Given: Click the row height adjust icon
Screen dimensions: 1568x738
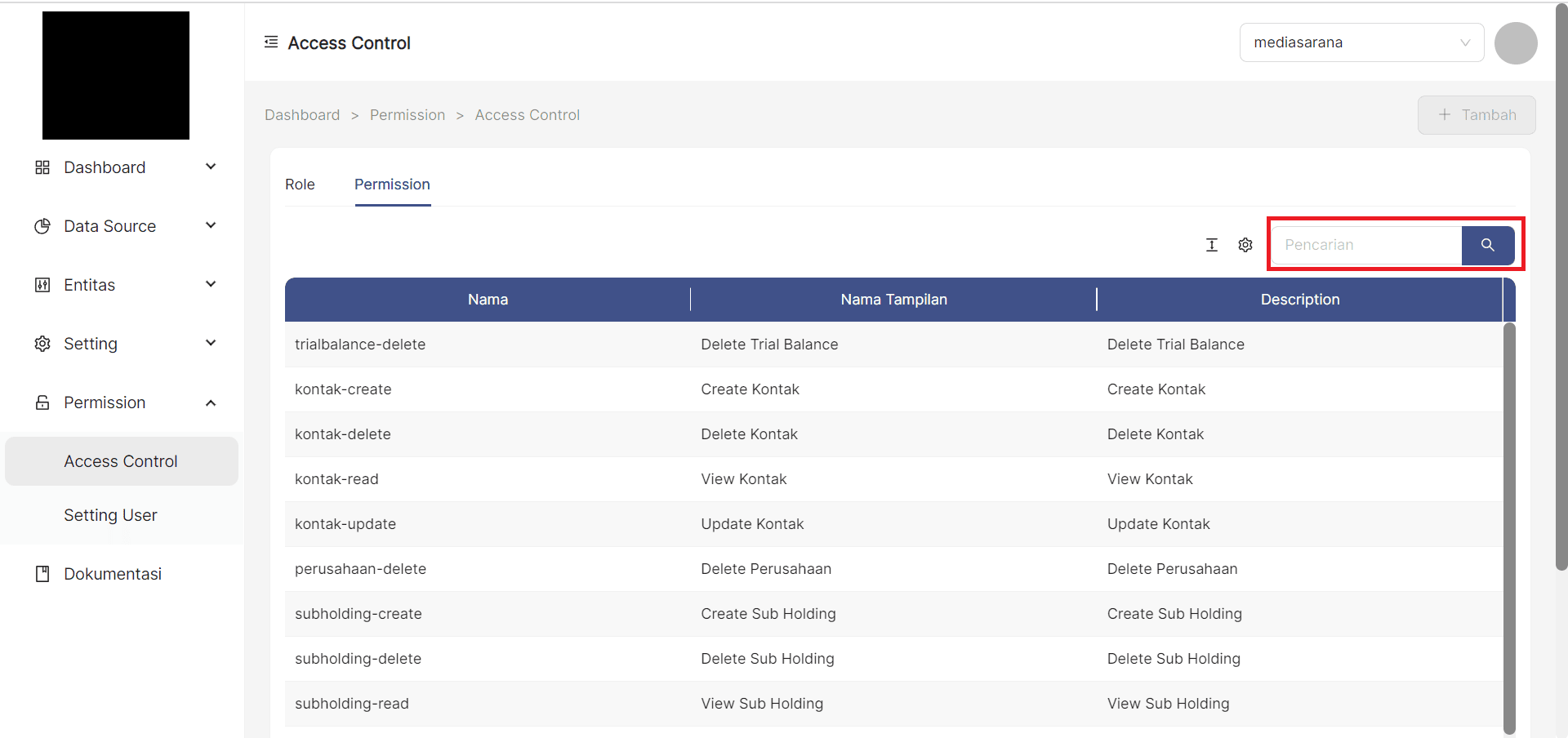Looking at the screenshot, I should [x=1212, y=245].
